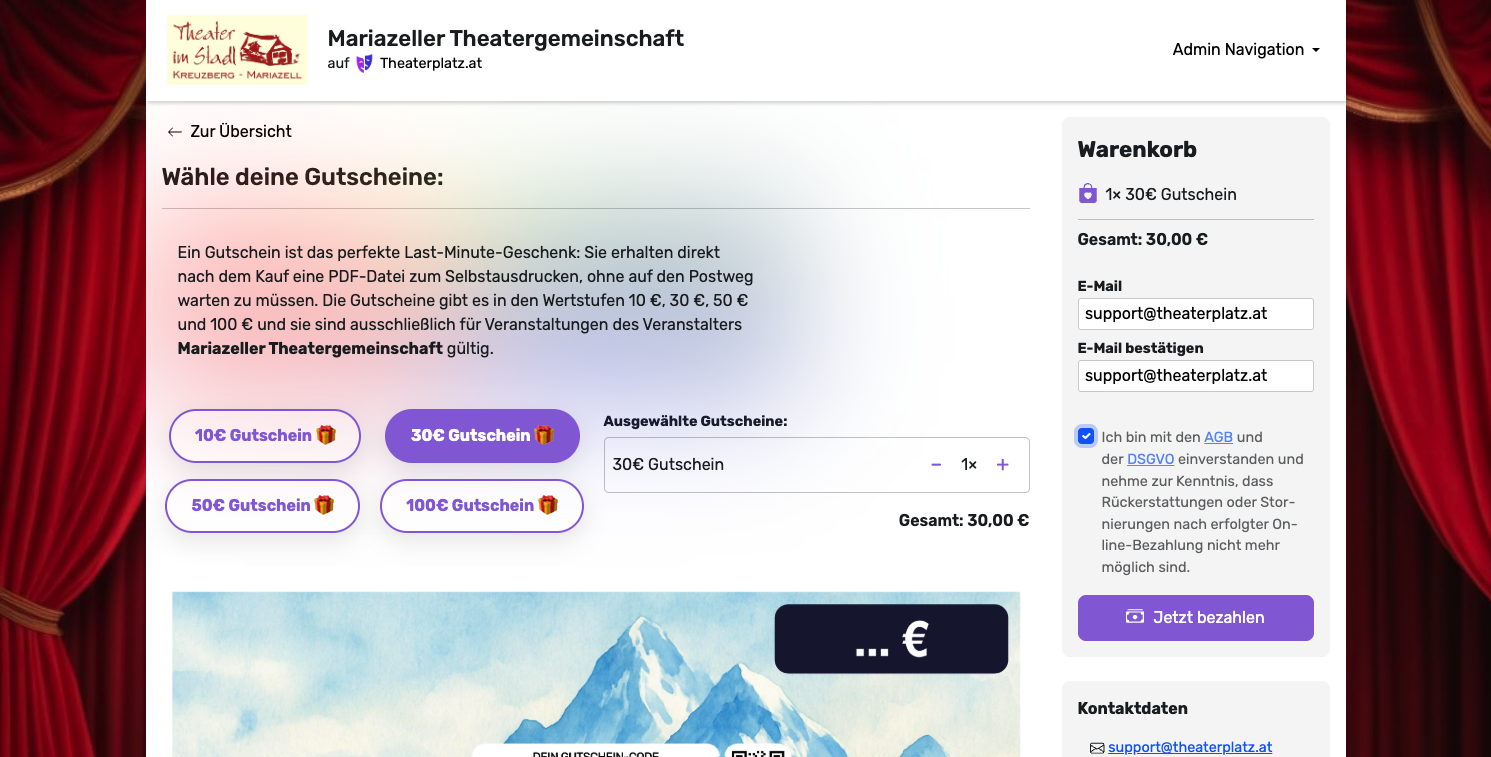Choose the 100€ Gutschein option
The width and height of the screenshot is (1491, 757).
[x=482, y=506]
